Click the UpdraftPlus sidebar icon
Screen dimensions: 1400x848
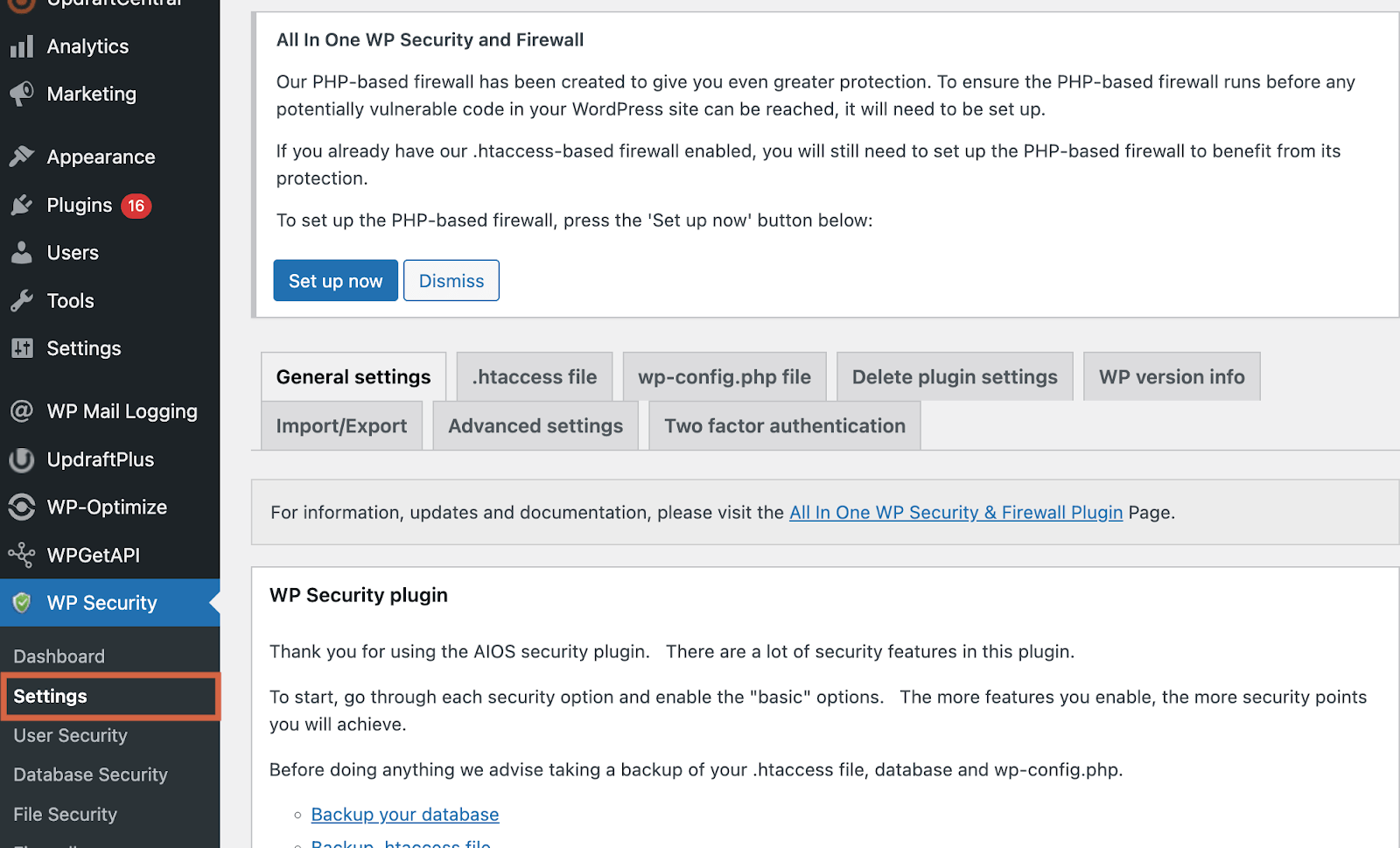point(22,459)
